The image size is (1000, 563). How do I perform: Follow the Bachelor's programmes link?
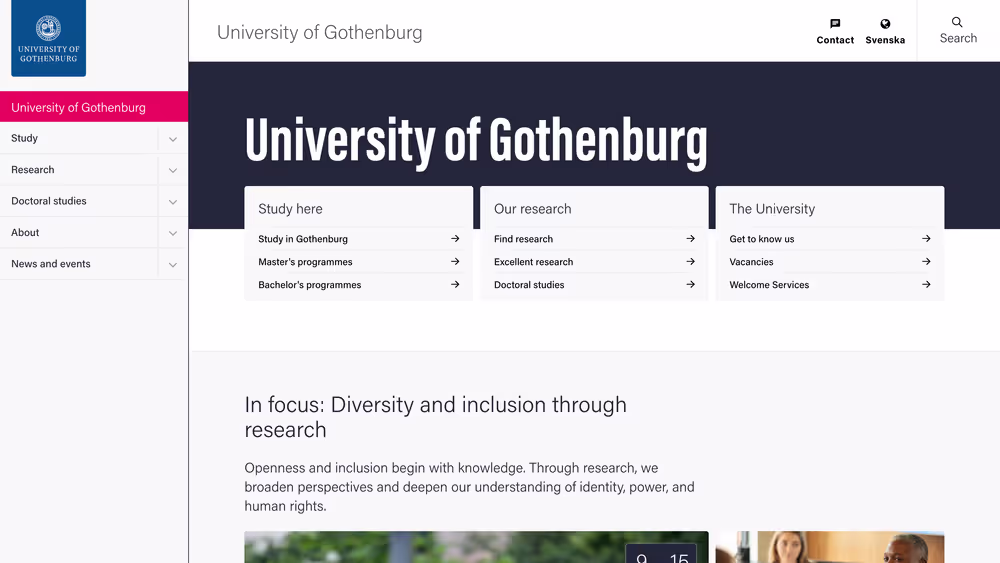pos(309,284)
